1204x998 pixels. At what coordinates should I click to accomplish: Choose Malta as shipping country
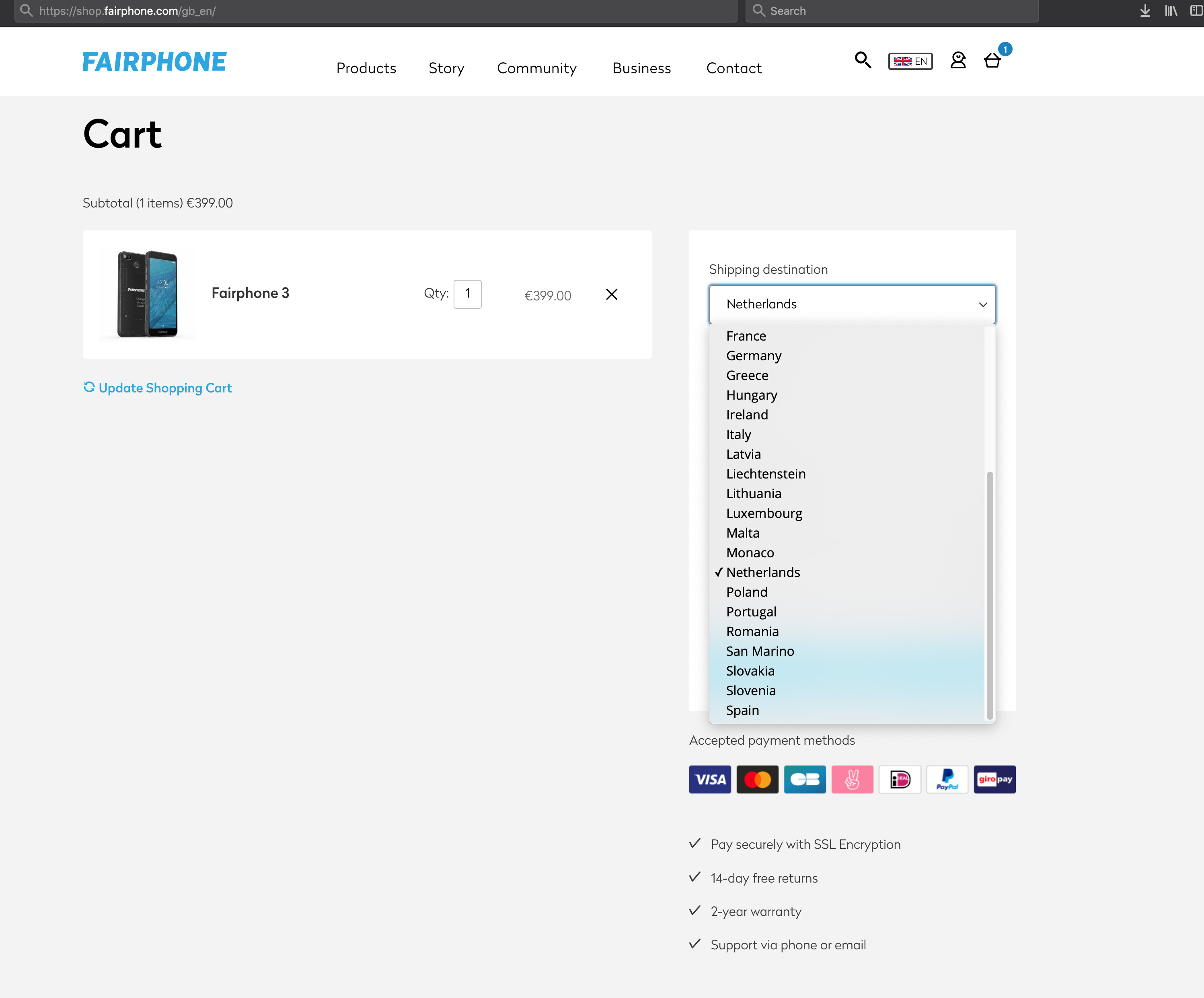[x=846, y=533]
